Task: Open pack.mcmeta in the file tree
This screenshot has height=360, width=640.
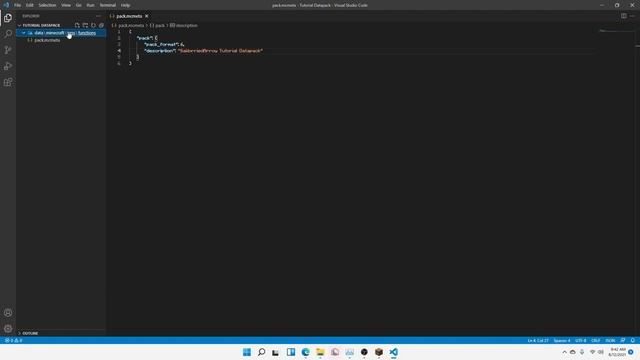Action: pyautogui.click(x=47, y=40)
